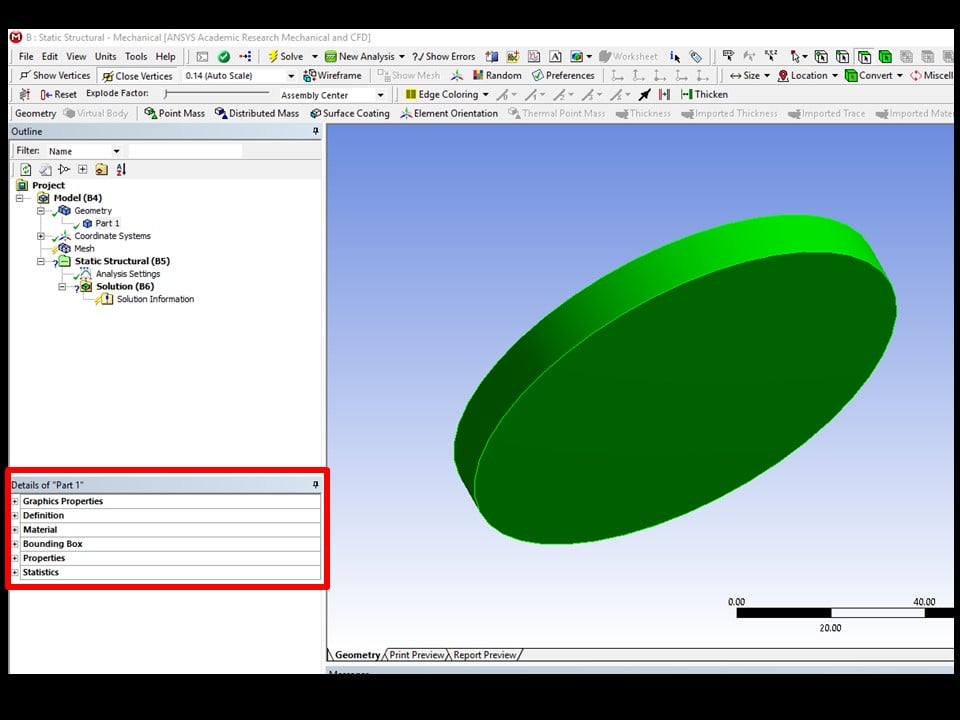
Task: Select the solid green body selection filter icon
Action: [x=885, y=56]
